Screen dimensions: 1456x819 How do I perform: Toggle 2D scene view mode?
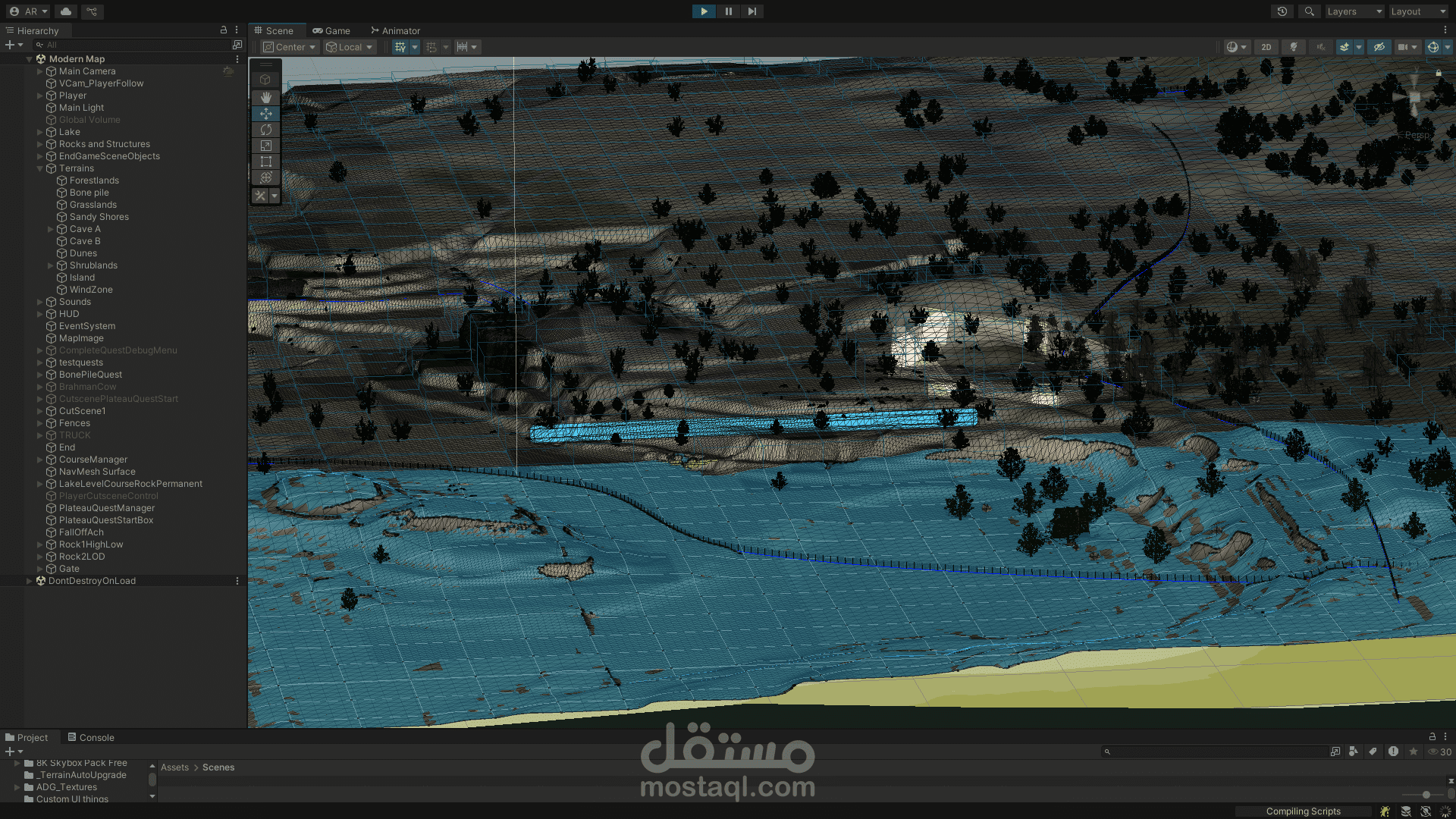click(x=1266, y=47)
